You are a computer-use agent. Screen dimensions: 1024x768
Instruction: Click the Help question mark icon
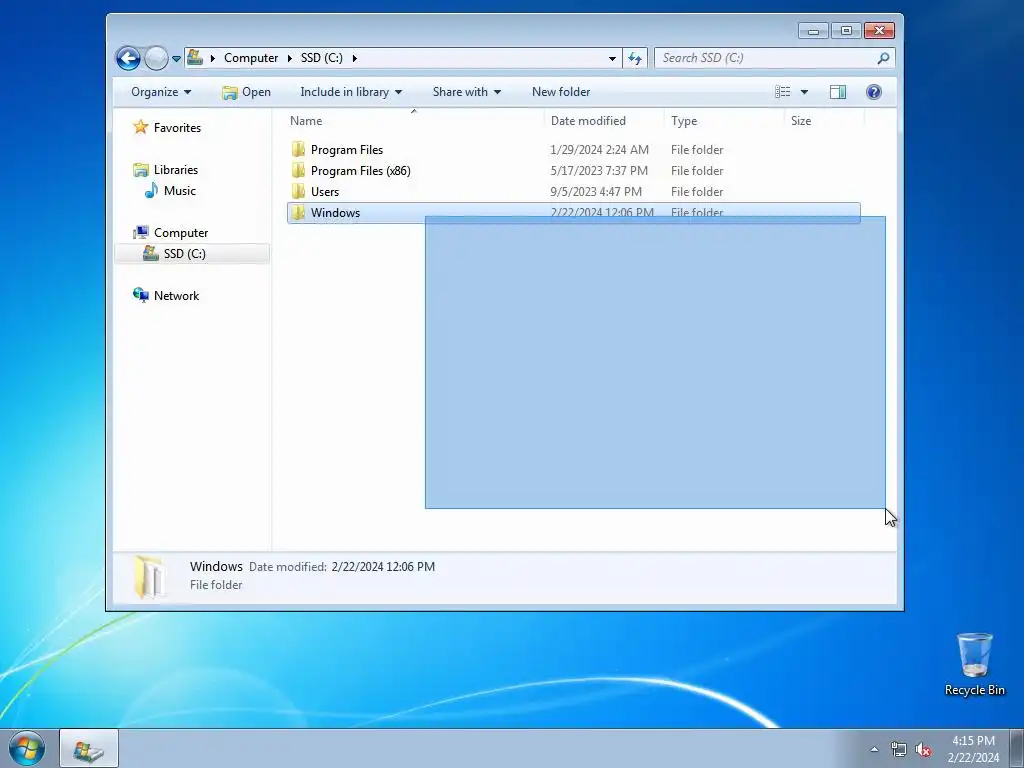(874, 92)
